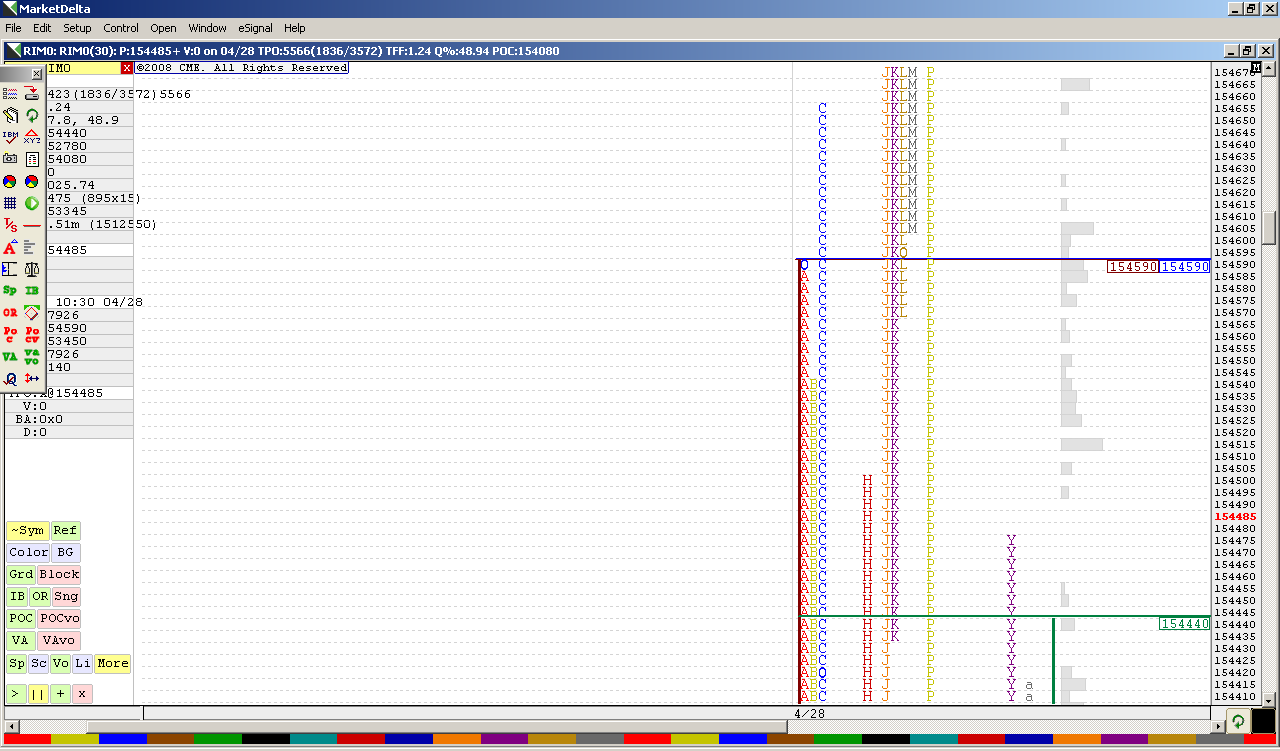Click the vertical scrollbar up arrow
Viewport: 1280px width, 751px height.
(1270, 69)
